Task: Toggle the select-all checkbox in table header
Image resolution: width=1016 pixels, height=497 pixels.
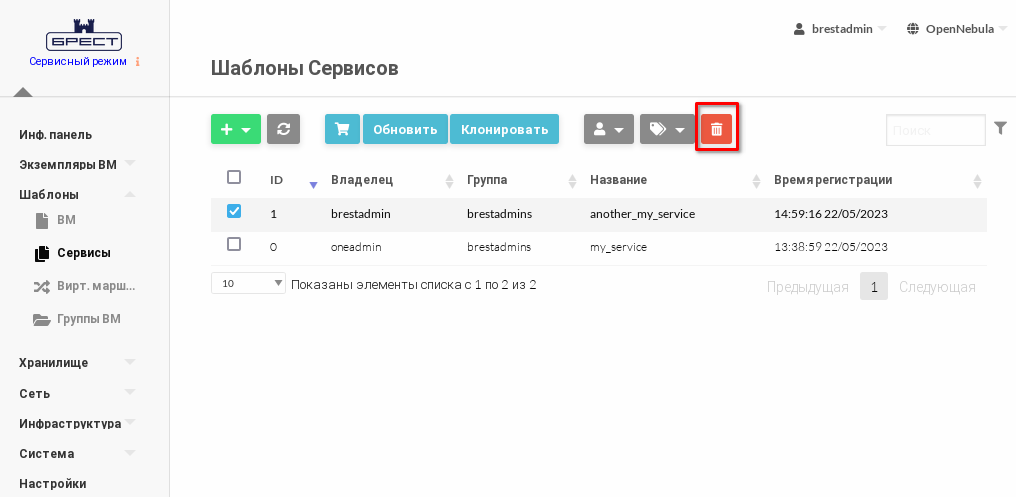Action: [234, 178]
